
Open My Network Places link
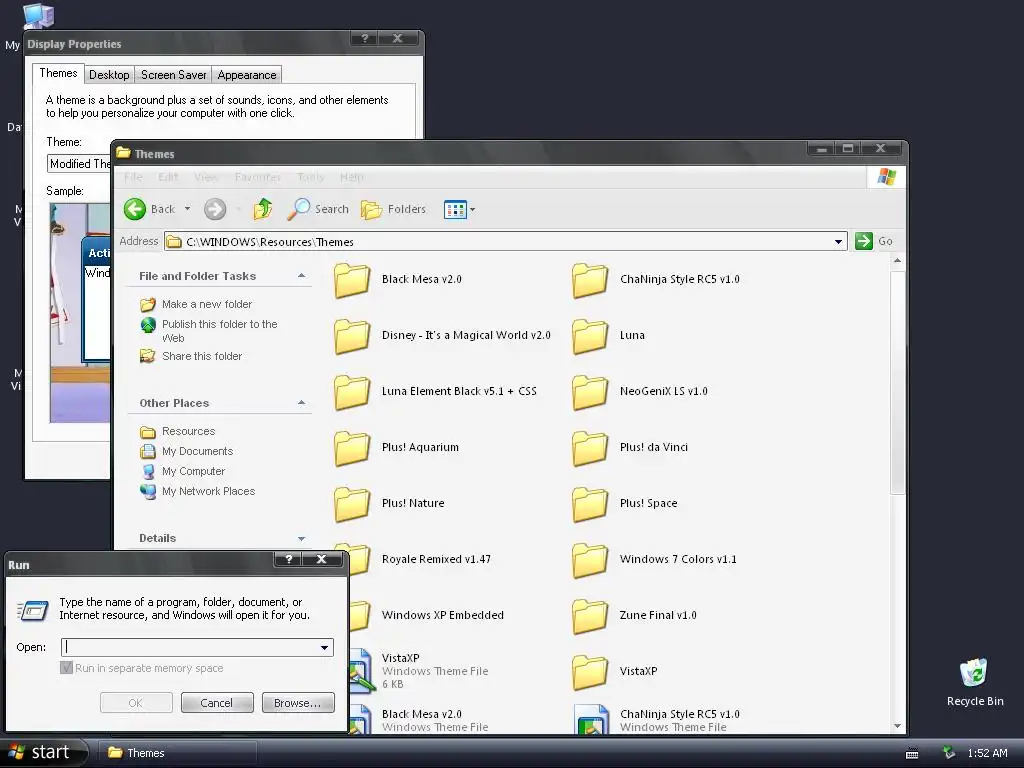tap(208, 491)
